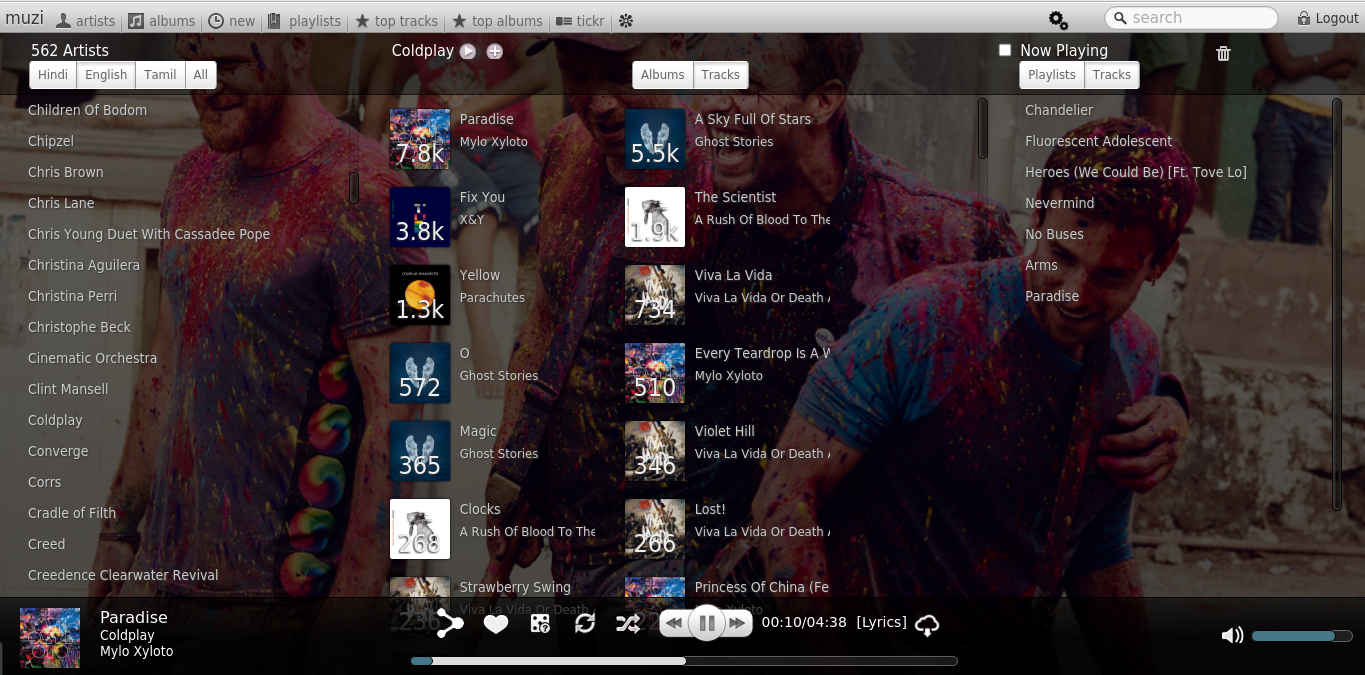Click the Now Playing list scrollbar
The height and width of the screenshot is (675, 1365).
click(1337, 304)
